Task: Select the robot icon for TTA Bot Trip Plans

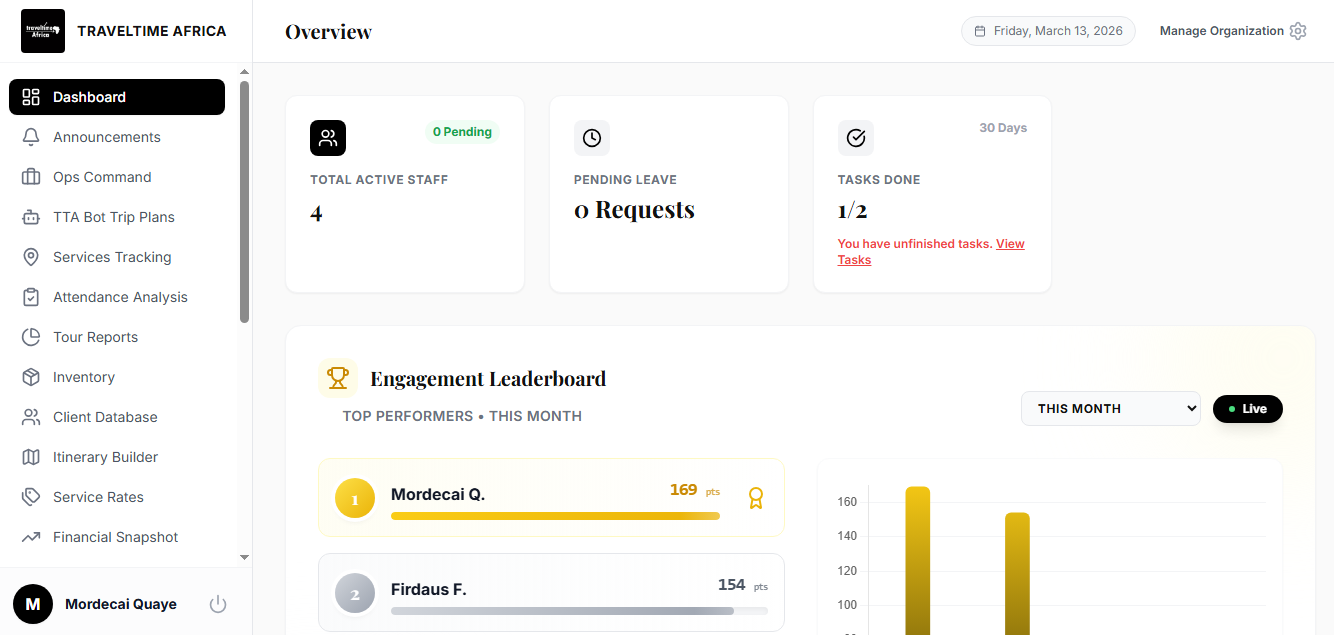Action: [x=31, y=217]
